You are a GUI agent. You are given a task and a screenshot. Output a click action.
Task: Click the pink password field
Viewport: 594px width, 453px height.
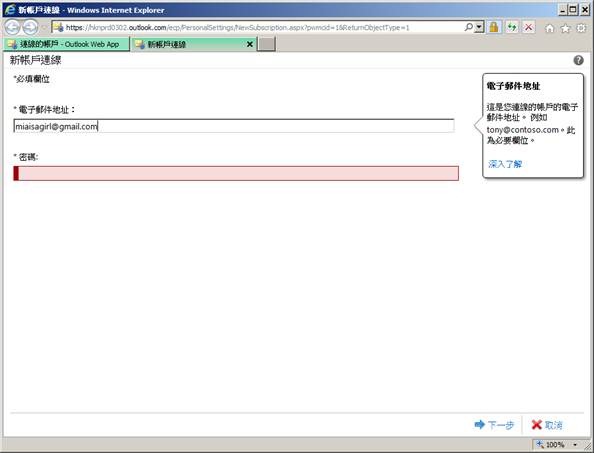(236, 173)
